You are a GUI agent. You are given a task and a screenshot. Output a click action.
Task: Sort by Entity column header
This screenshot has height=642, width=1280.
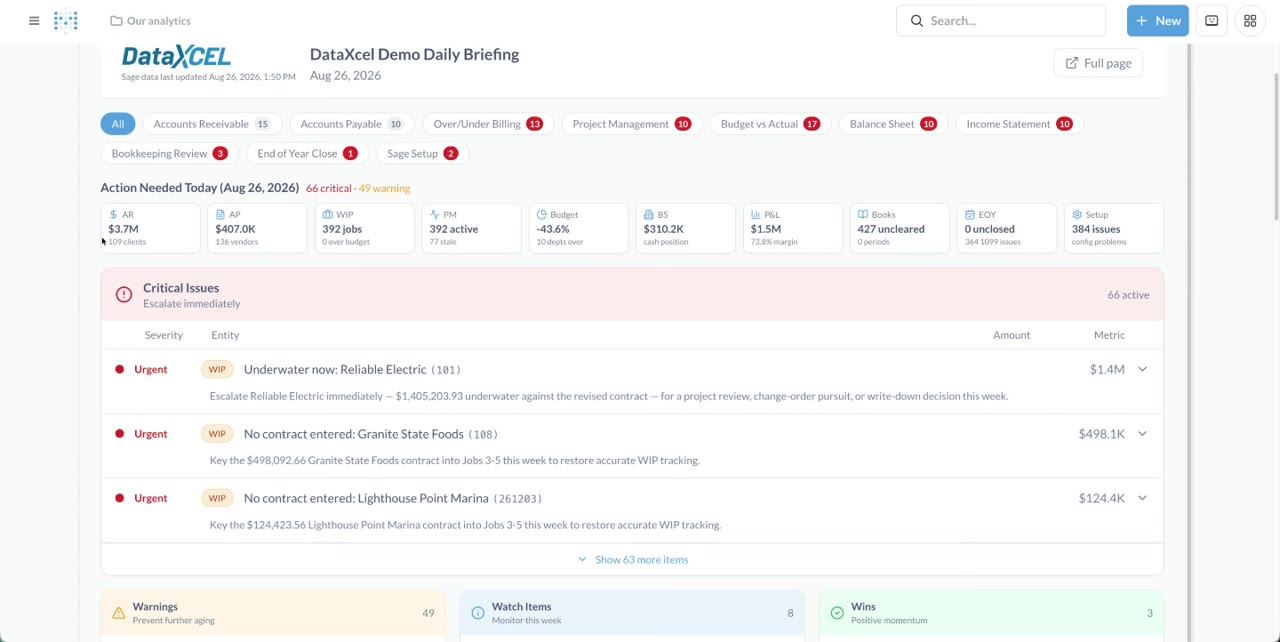point(225,335)
